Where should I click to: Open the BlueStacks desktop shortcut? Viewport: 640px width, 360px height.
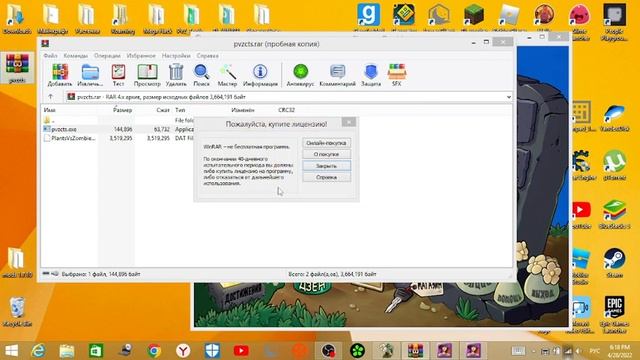click(x=614, y=214)
